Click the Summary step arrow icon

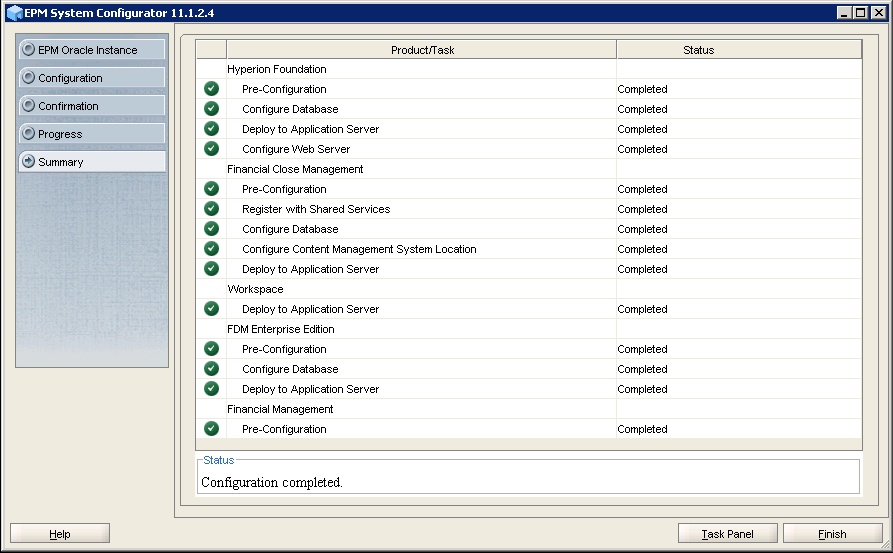point(29,162)
